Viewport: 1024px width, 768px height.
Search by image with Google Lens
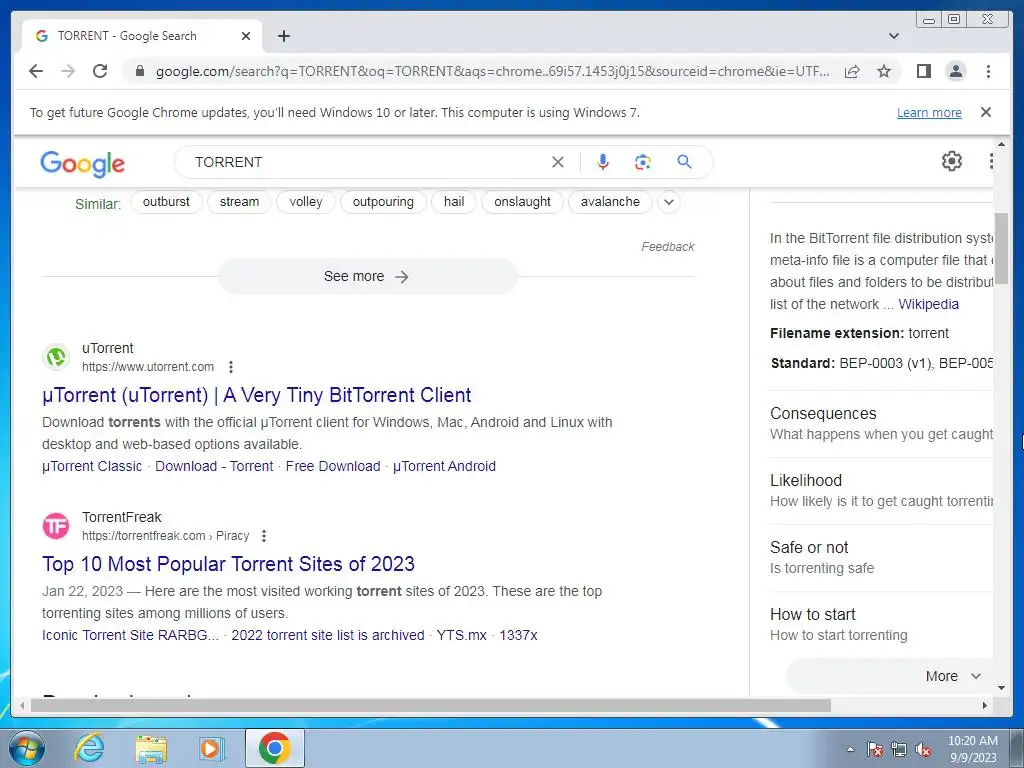click(x=643, y=162)
